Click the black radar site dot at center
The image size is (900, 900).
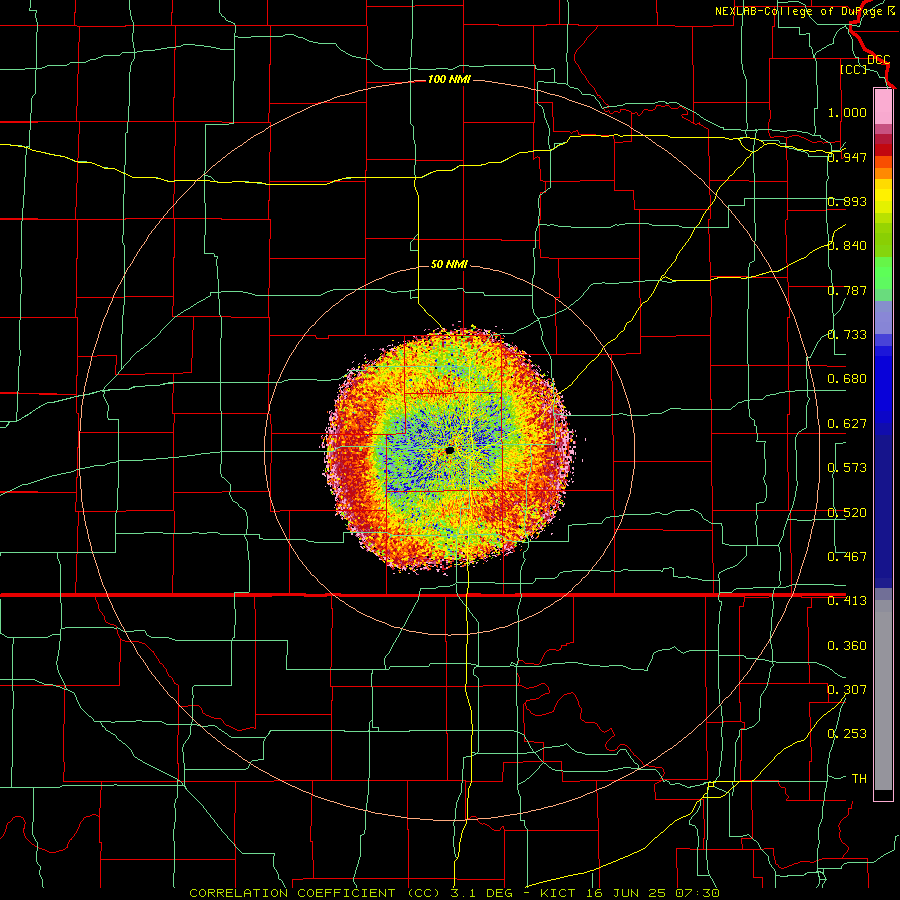(449, 451)
